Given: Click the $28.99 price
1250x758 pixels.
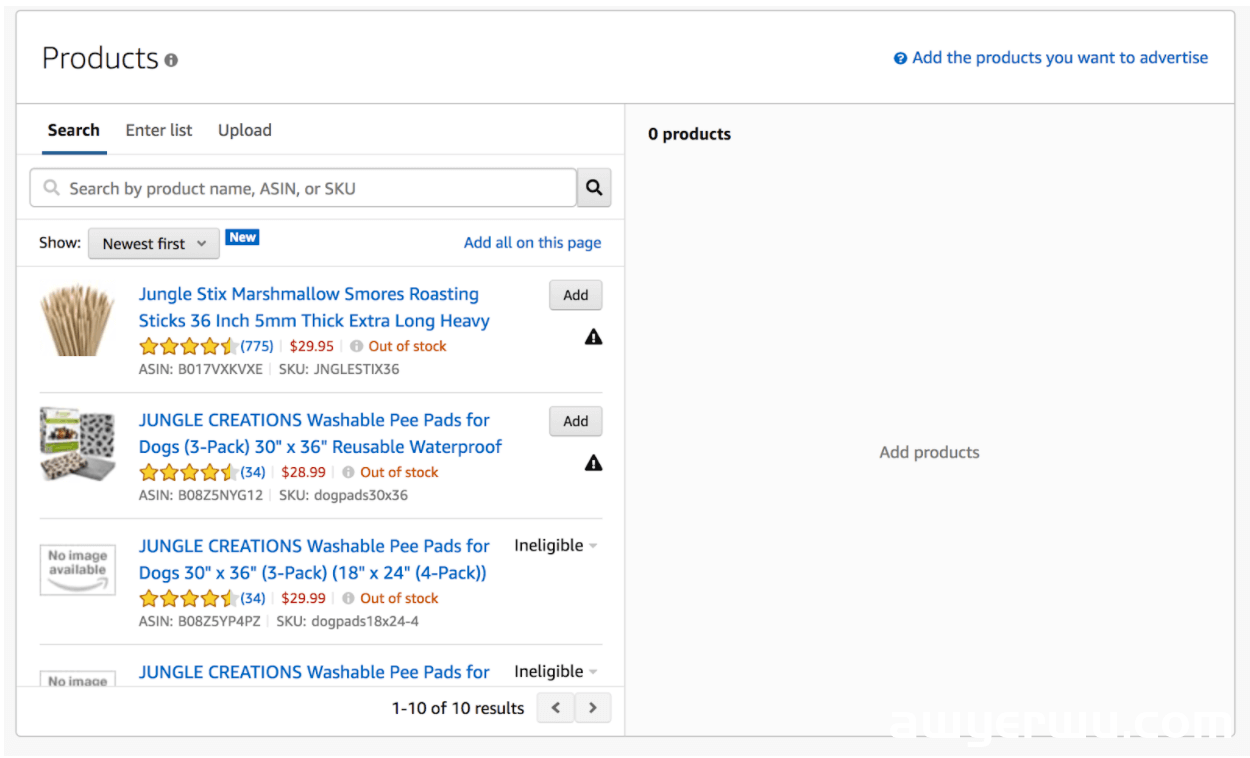Looking at the screenshot, I should coord(304,472).
